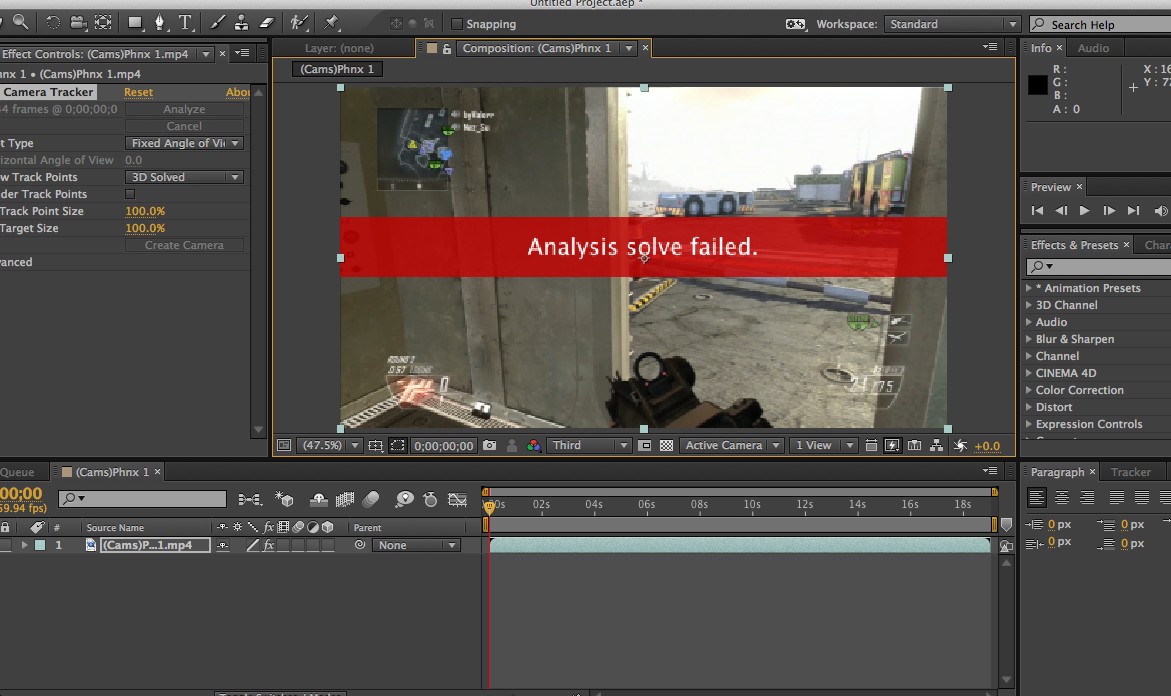The height and width of the screenshot is (696, 1171).
Task: Select the Layer: (none) tab
Action: 339,48
